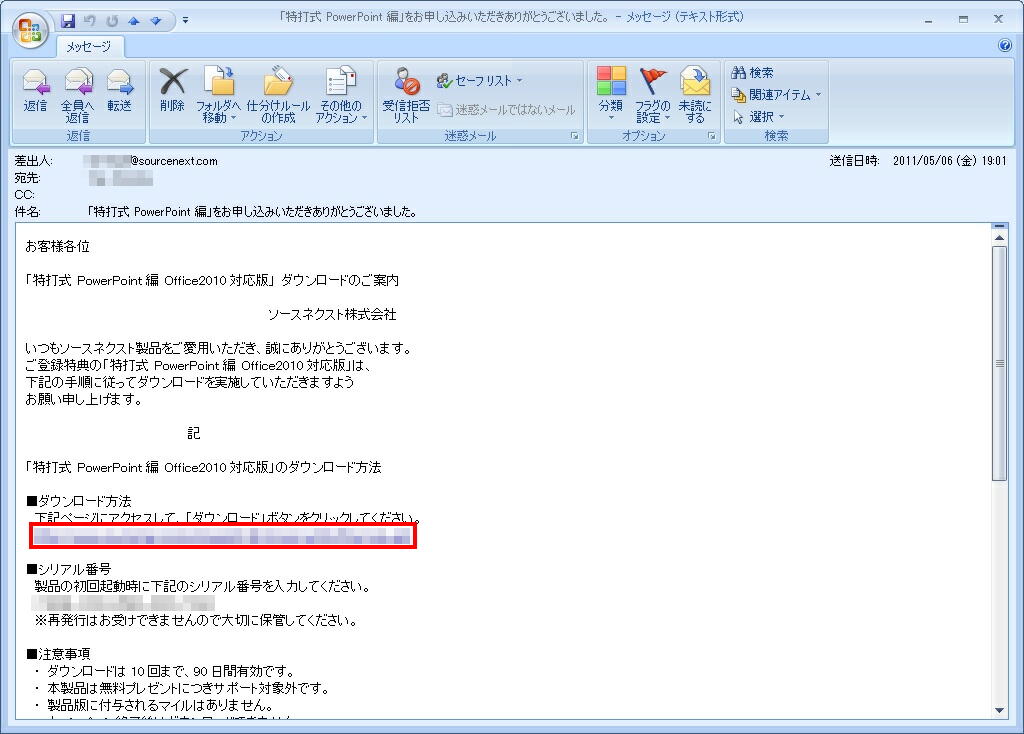The height and width of the screenshot is (734, 1024).
Task: Click the blurred serial number text
Action: [x=123, y=603]
